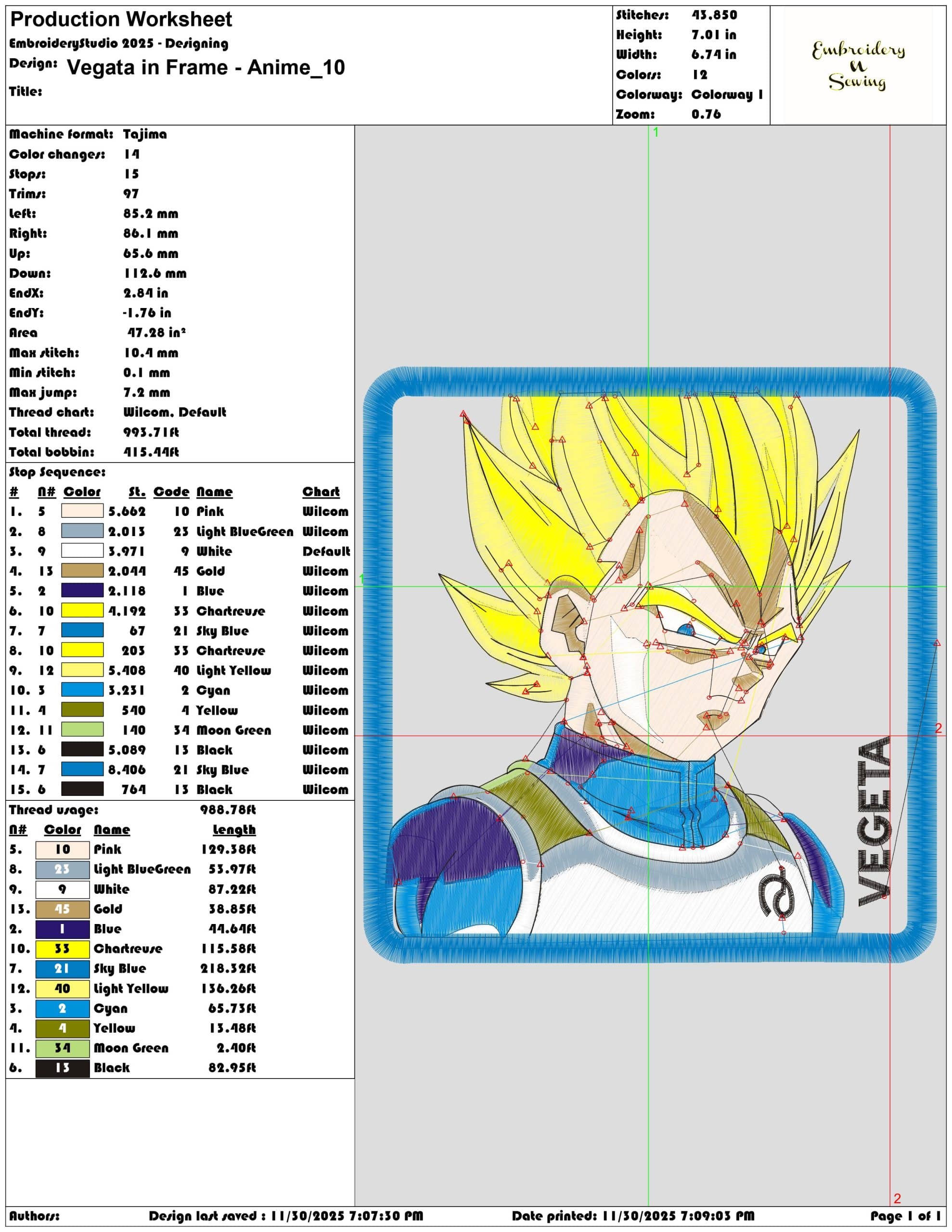Screen dimensions: 952x1232
Task: Click the 'Page 1 of 1' indicator
Action: (905, 1216)
